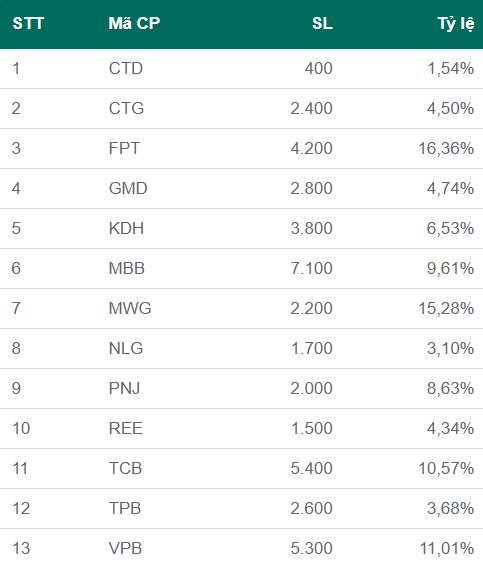Select the MWG stock code

tap(130, 308)
